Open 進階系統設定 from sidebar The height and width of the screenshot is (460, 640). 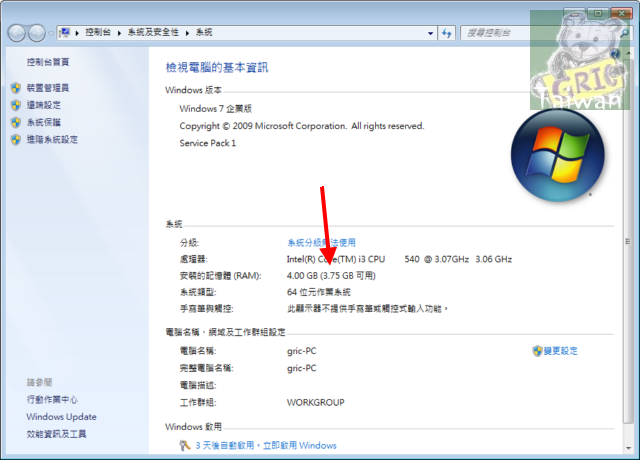(x=52, y=140)
